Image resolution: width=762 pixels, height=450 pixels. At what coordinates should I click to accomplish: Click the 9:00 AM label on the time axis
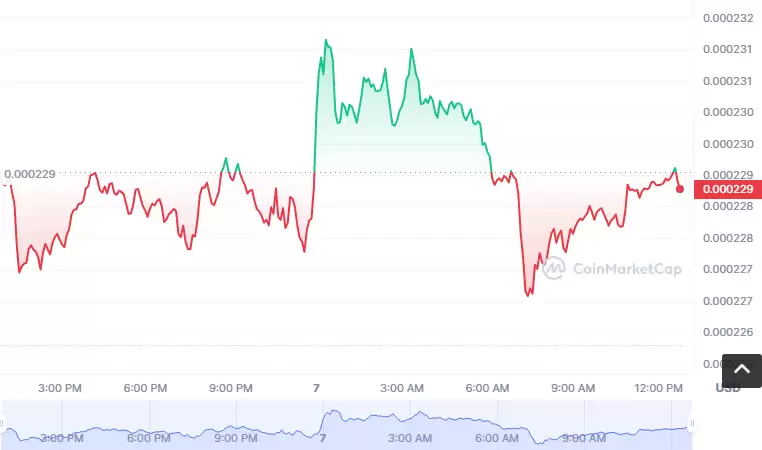pos(574,387)
